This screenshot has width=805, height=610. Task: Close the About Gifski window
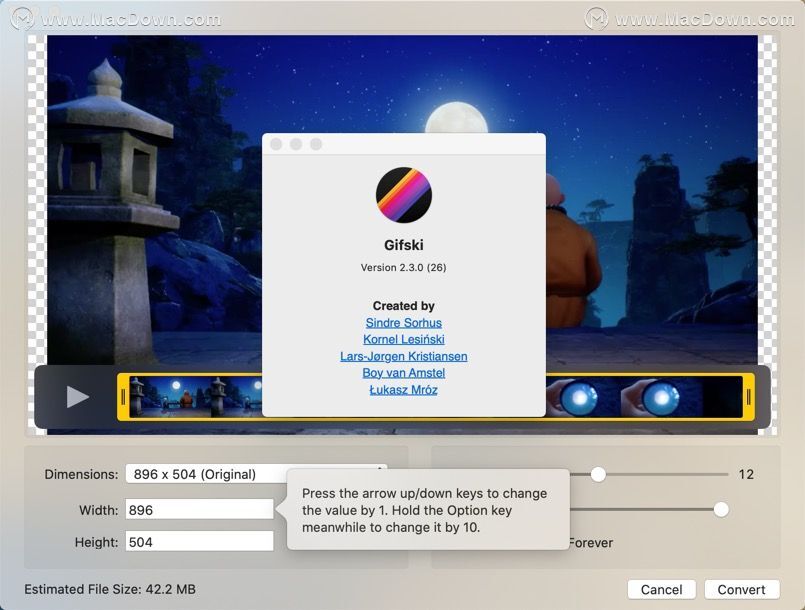[x=276, y=144]
